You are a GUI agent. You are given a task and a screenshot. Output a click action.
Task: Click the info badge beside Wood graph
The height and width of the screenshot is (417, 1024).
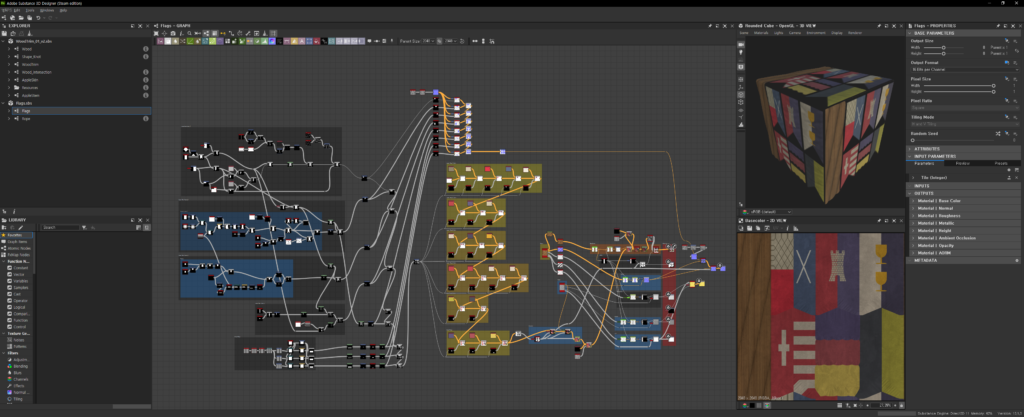coord(145,48)
